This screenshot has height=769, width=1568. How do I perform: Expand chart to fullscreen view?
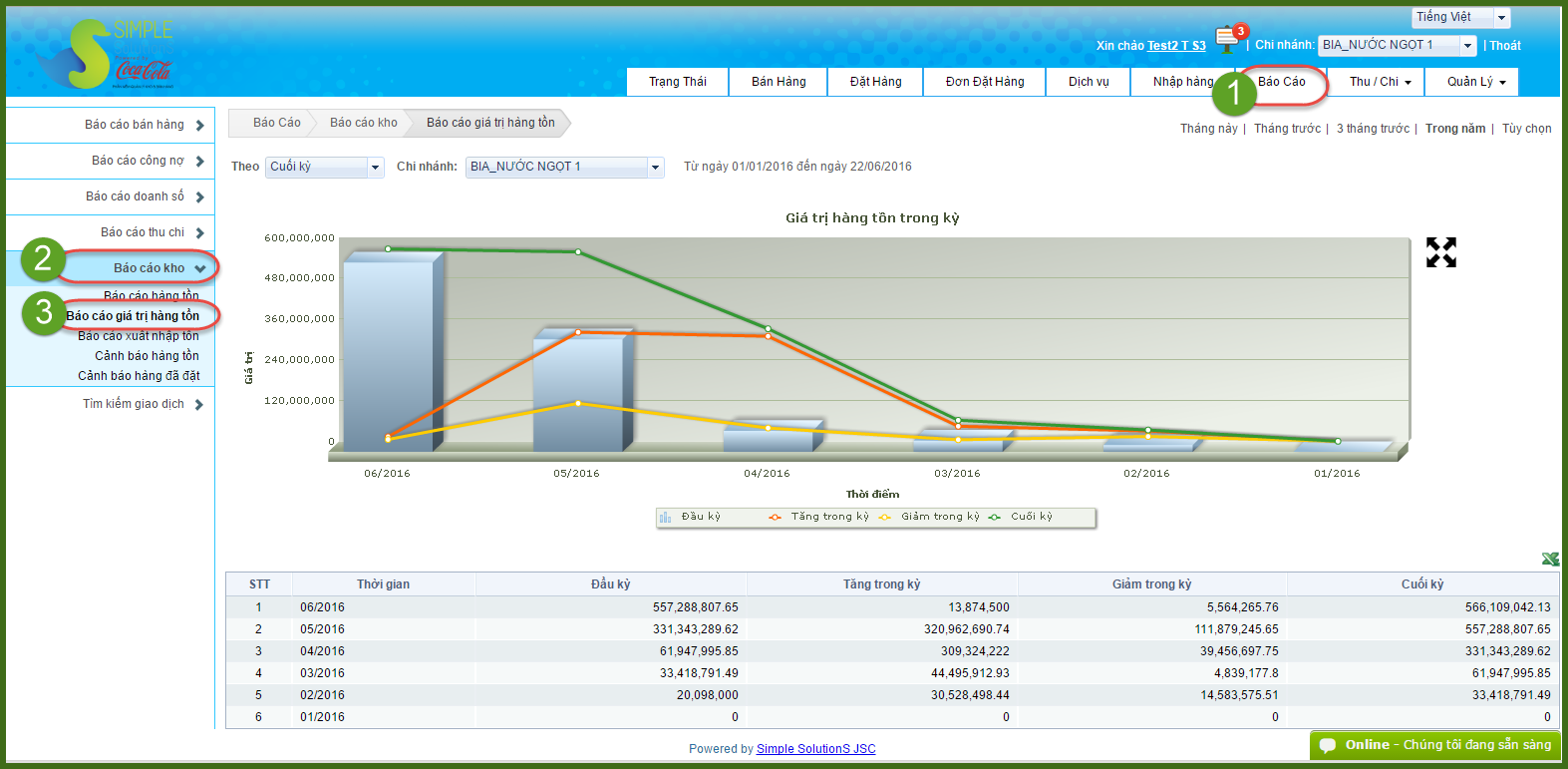(x=1440, y=252)
